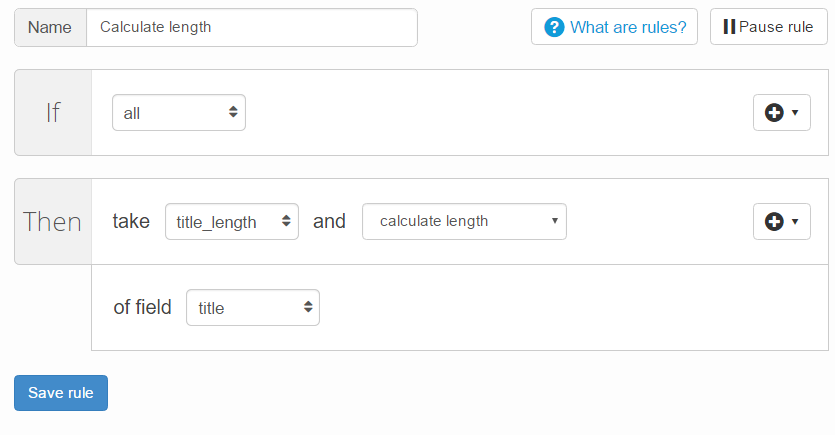Save the rule with the Save rule button
The image size is (835, 435).
(61, 393)
